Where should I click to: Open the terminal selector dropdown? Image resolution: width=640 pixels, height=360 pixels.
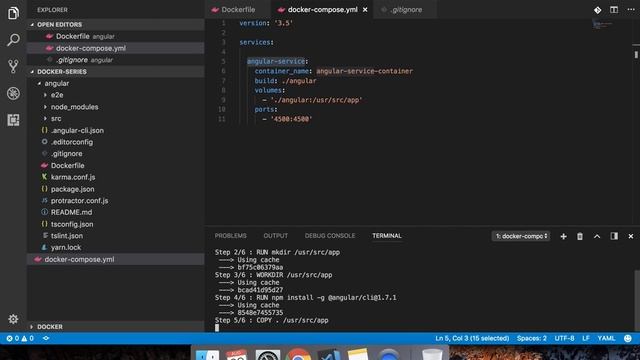click(521, 236)
